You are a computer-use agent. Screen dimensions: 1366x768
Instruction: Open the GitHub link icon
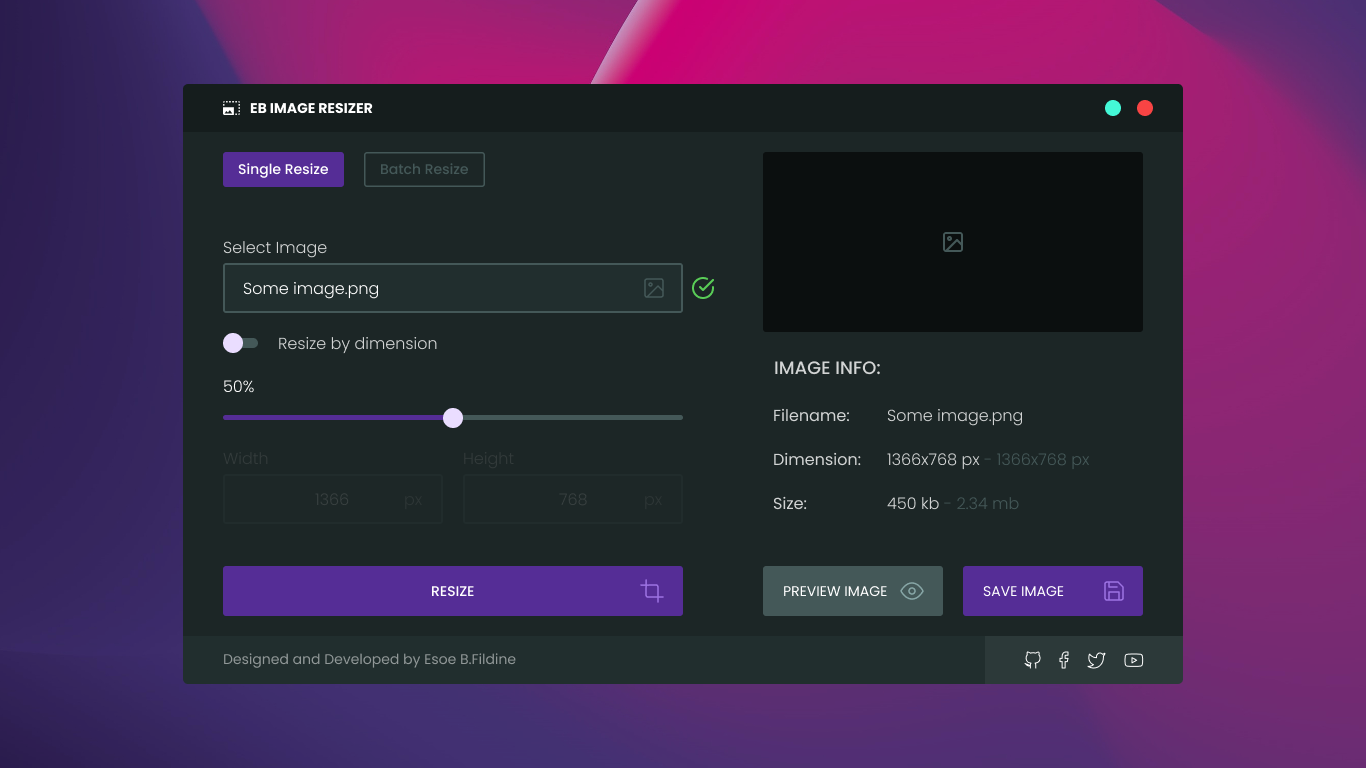click(1033, 660)
